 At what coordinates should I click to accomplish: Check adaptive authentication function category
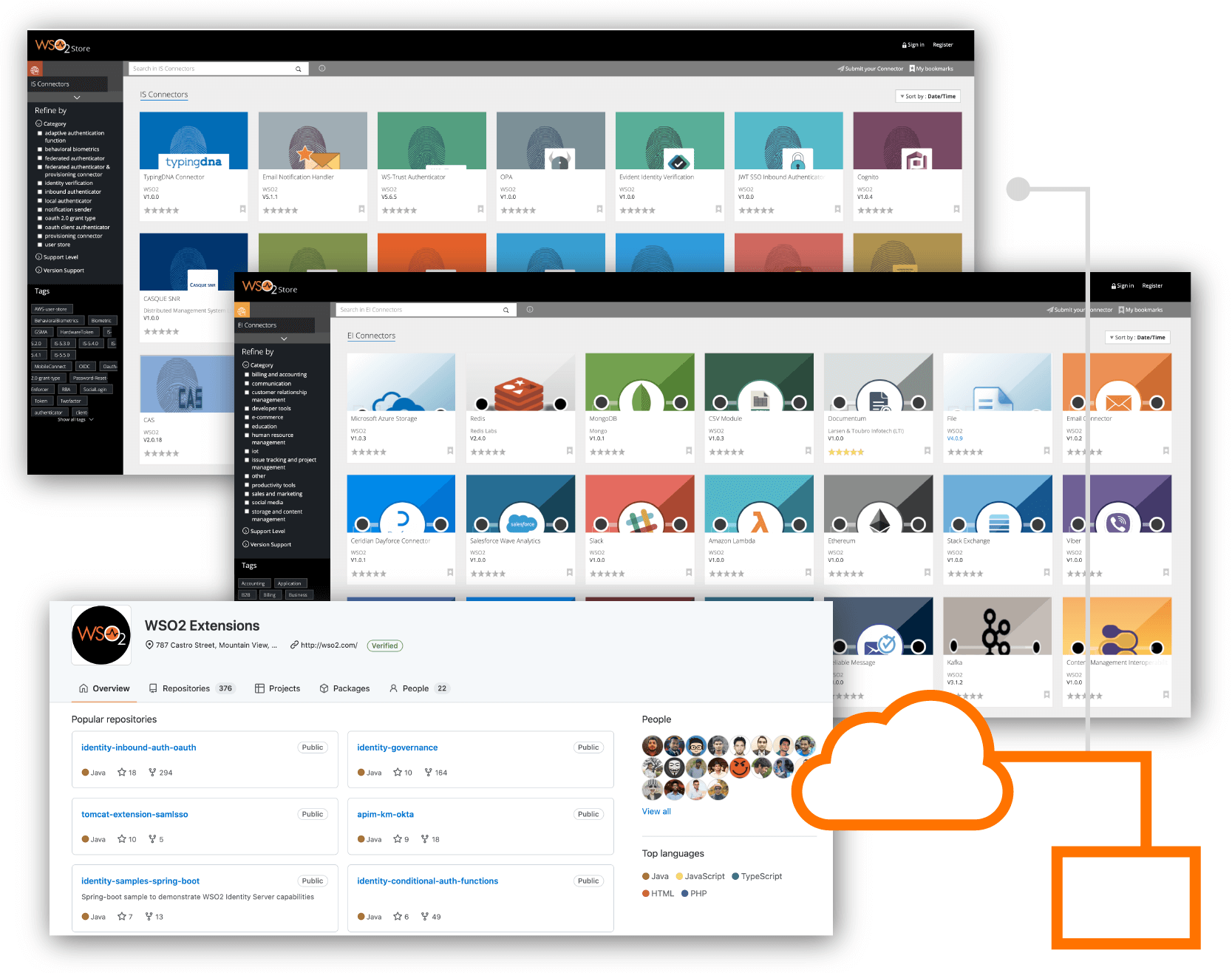[40, 133]
